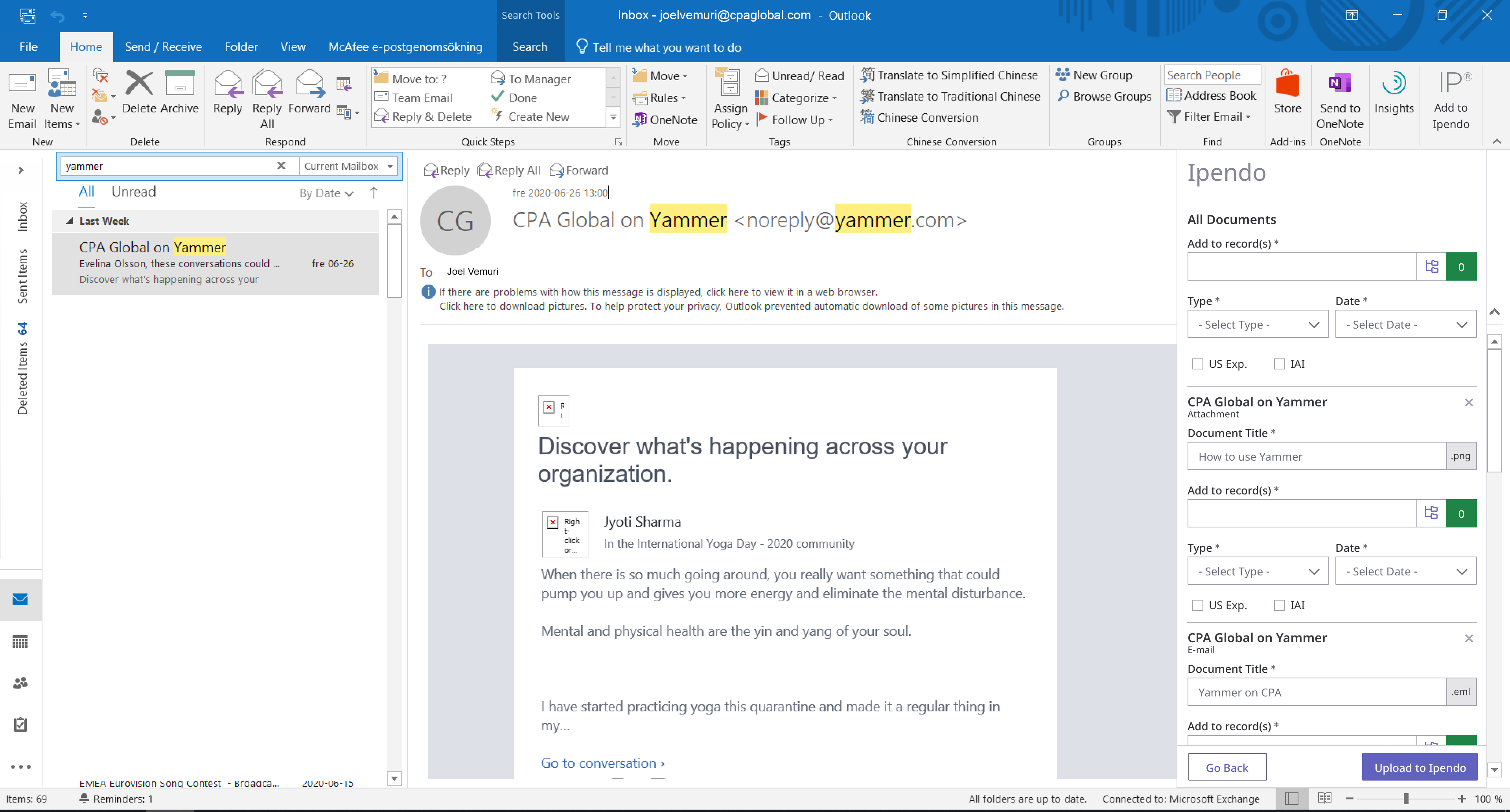Switch to the Send / Receive tab
The image size is (1510, 812).
163,47
